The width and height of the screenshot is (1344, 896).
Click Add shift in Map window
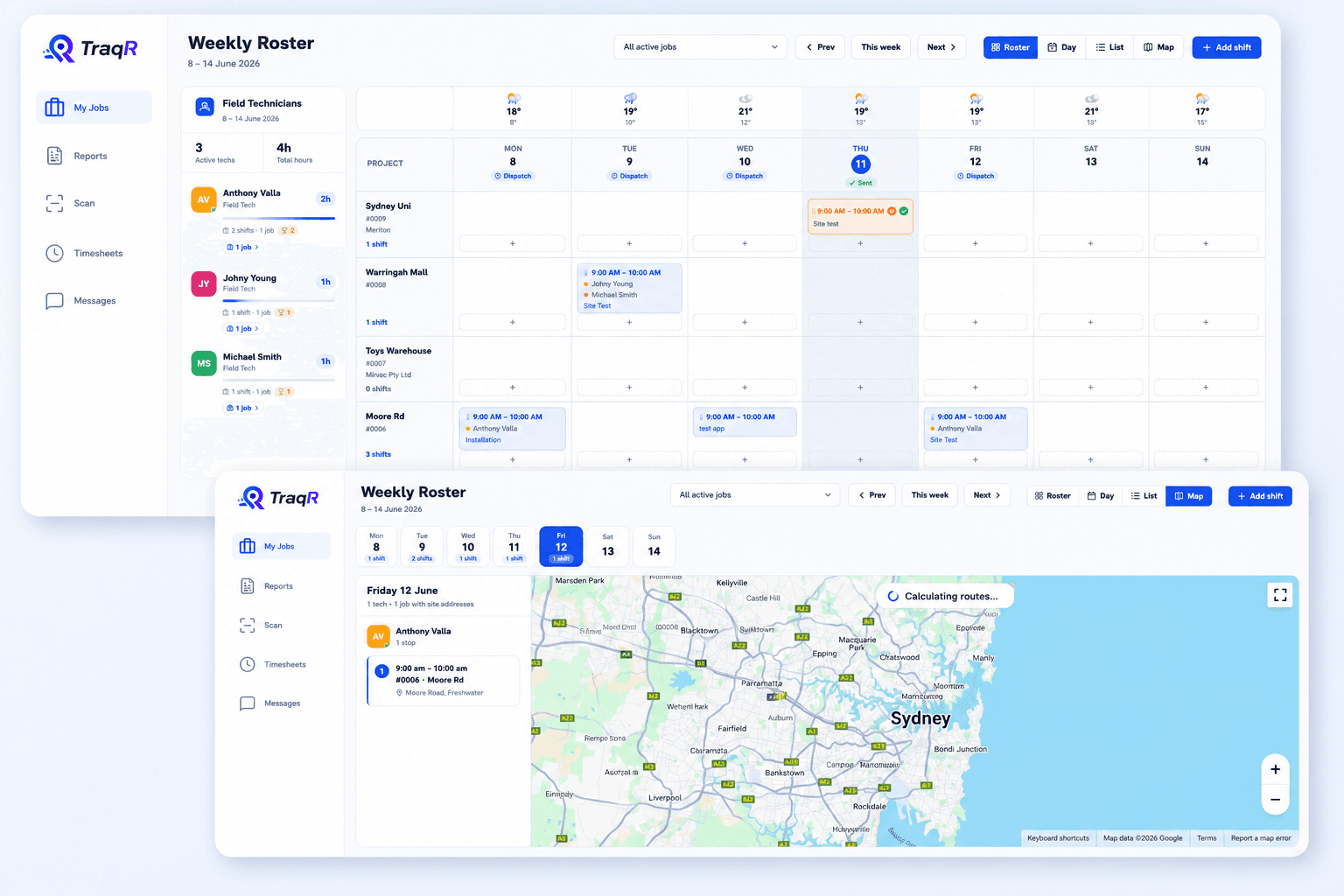pyautogui.click(x=1260, y=496)
